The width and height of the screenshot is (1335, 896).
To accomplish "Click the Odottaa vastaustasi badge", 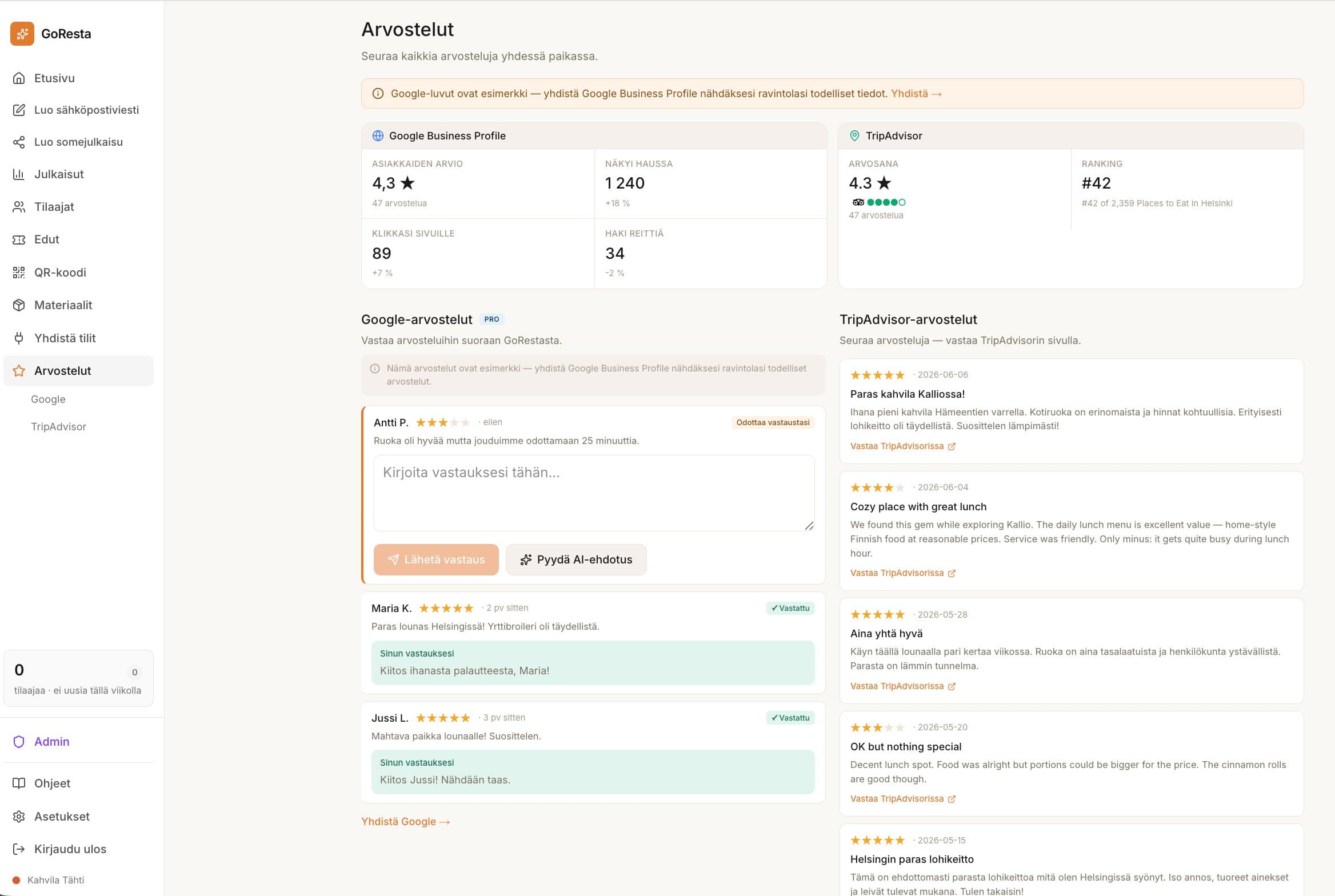I will tap(773, 423).
